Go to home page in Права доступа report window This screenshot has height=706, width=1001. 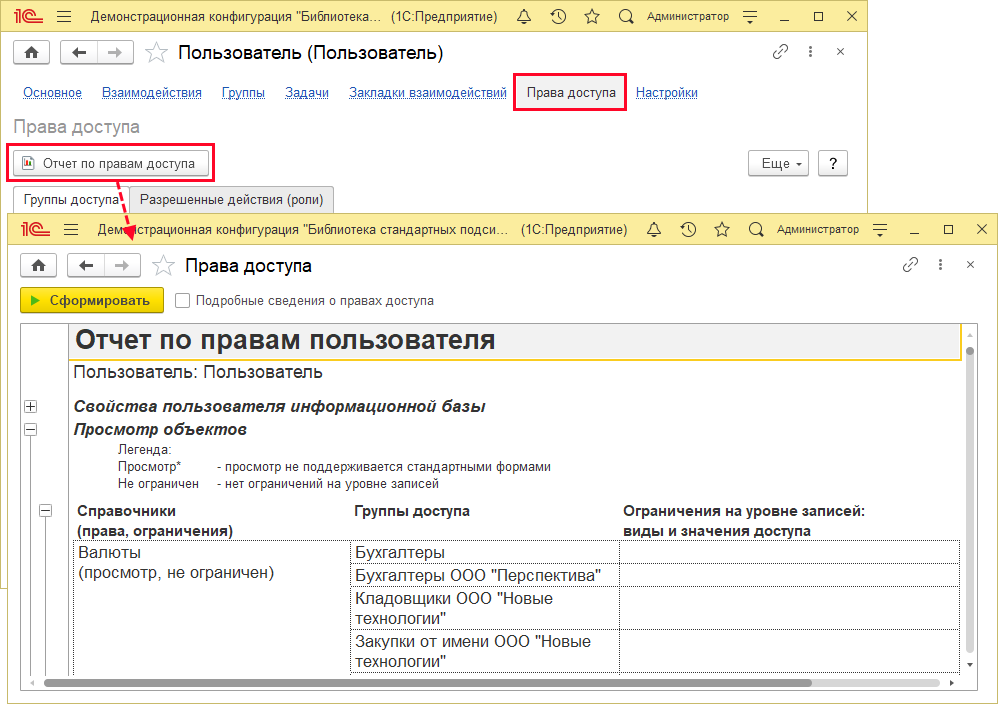point(38,265)
